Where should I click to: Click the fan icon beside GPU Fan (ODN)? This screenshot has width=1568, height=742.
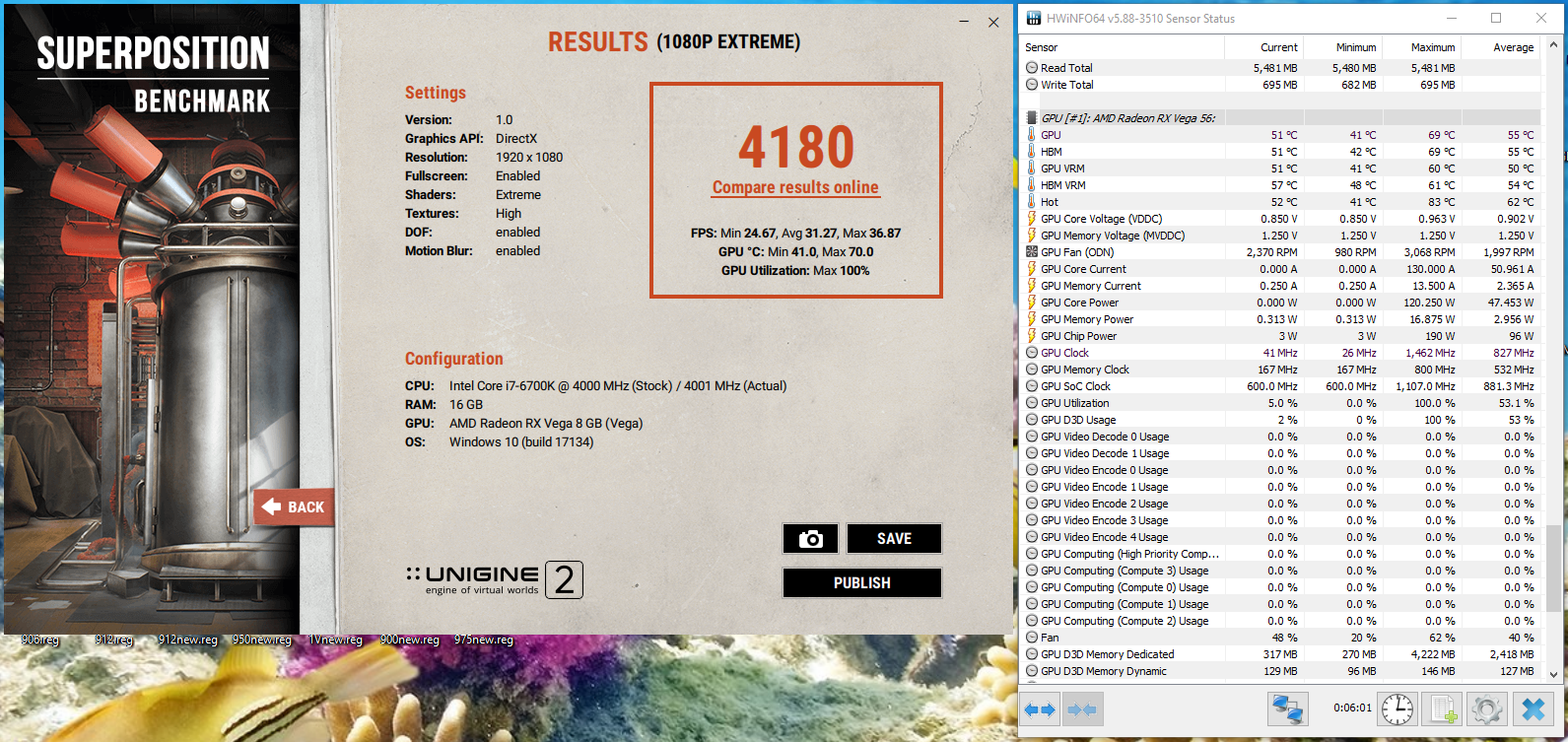point(1032,252)
